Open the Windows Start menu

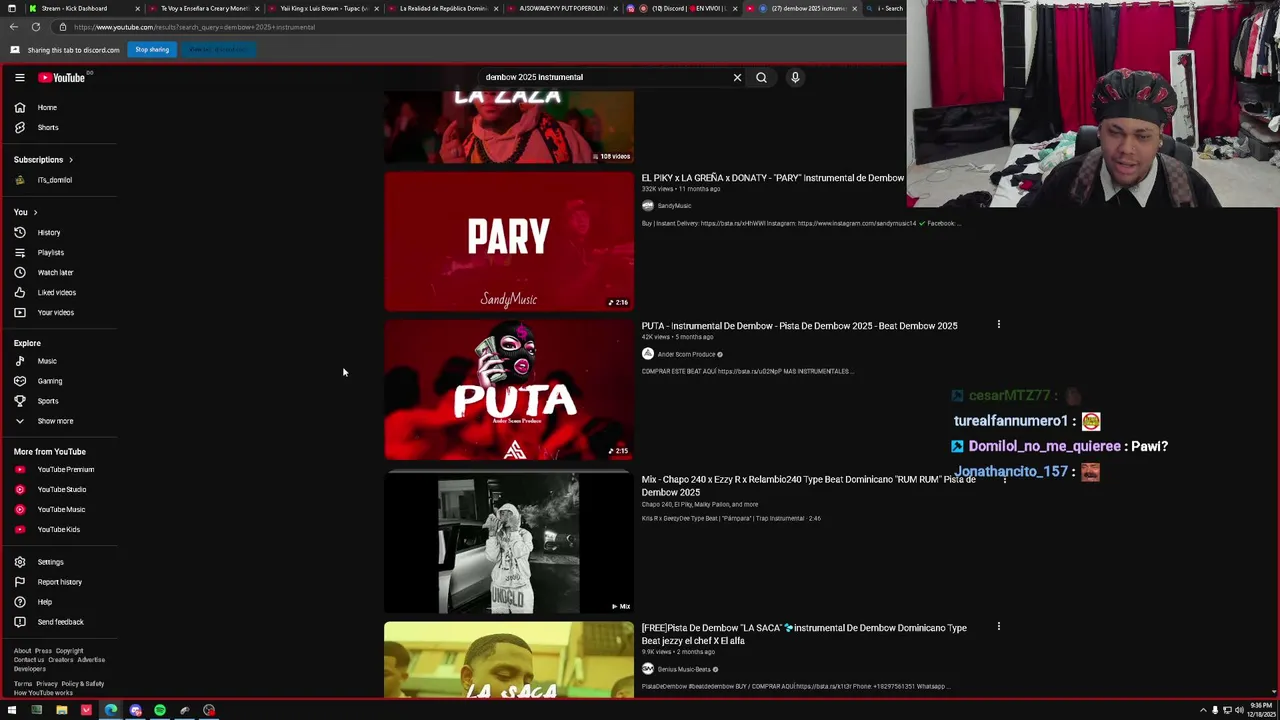point(12,710)
